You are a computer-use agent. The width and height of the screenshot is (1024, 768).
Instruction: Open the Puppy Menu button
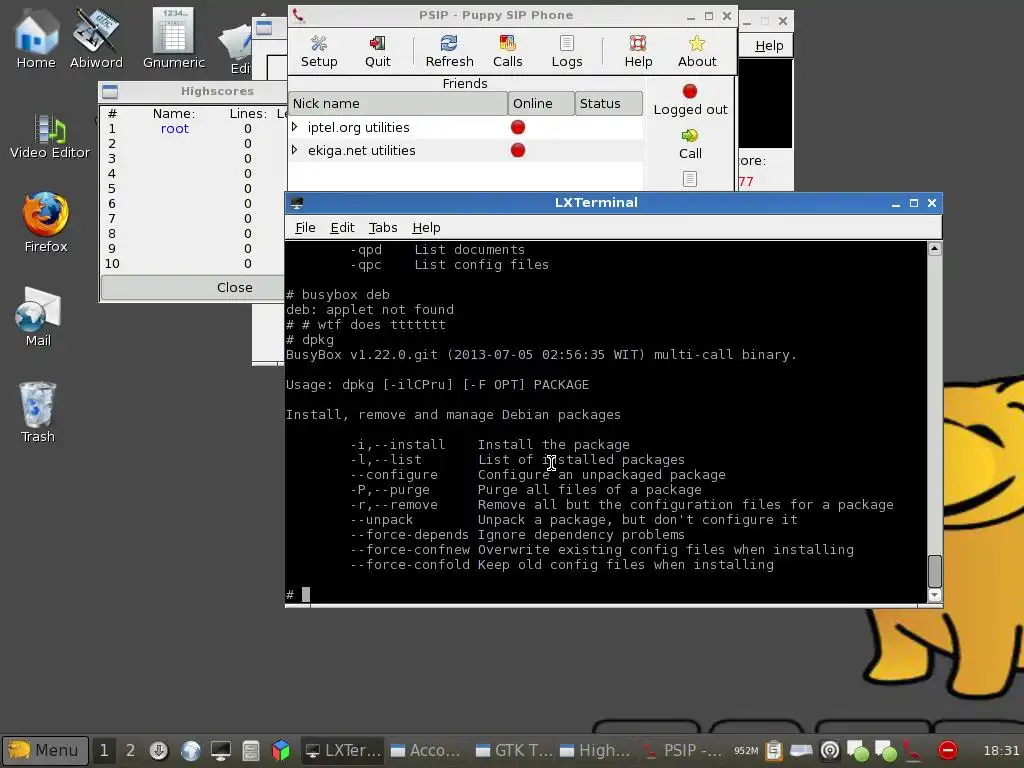click(44, 750)
